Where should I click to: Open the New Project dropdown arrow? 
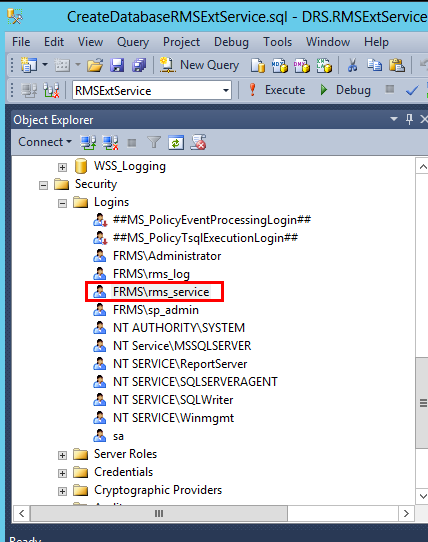45,65
